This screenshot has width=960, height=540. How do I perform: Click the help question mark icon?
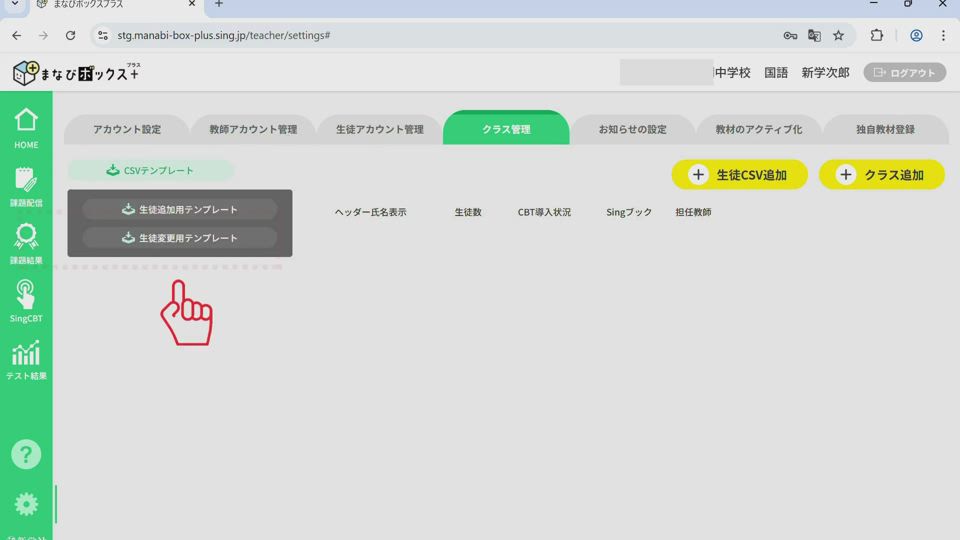[26, 454]
